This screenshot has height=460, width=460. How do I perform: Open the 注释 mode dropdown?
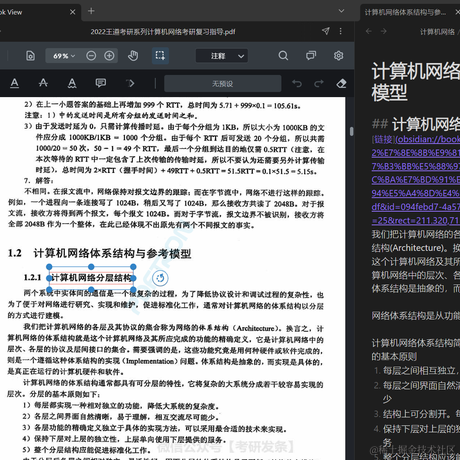pos(222,56)
